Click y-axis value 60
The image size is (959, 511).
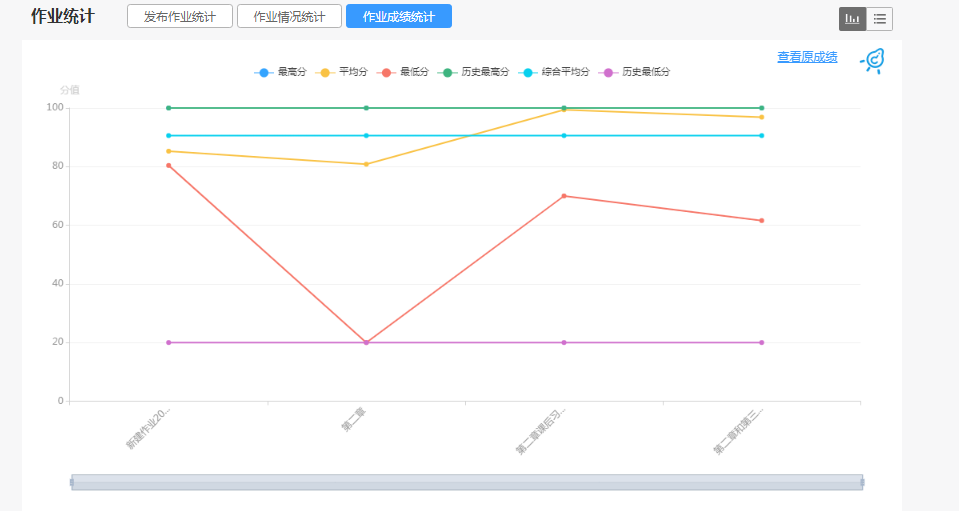pyautogui.click(x=57, y=225)
